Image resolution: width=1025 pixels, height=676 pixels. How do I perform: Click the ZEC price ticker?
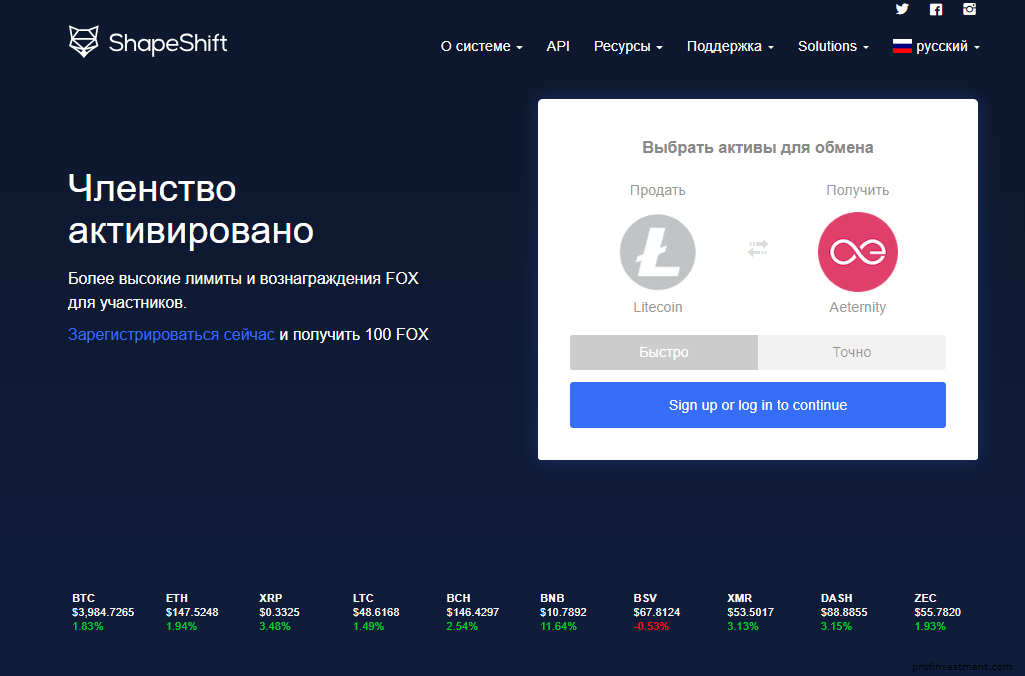(x=937, y=612)
